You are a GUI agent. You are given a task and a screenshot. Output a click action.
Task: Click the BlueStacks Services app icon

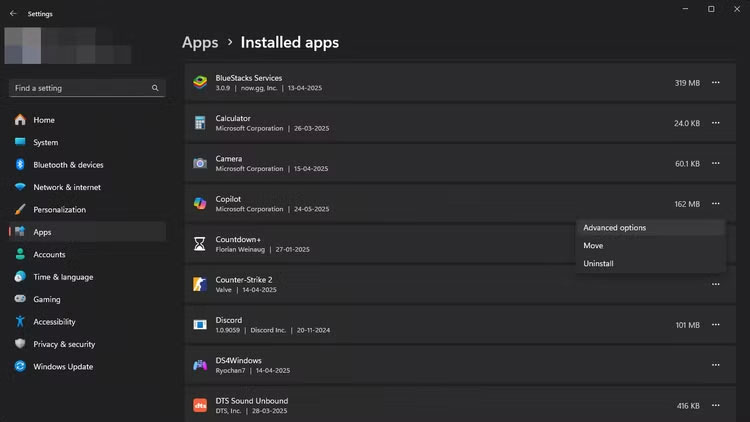pos(200,82)
